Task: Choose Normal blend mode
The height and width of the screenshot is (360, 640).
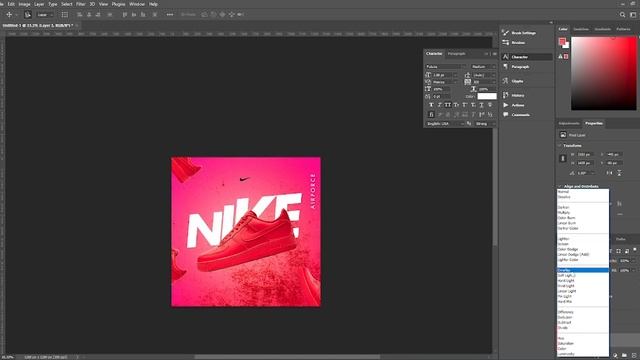Action: (583, 191)
